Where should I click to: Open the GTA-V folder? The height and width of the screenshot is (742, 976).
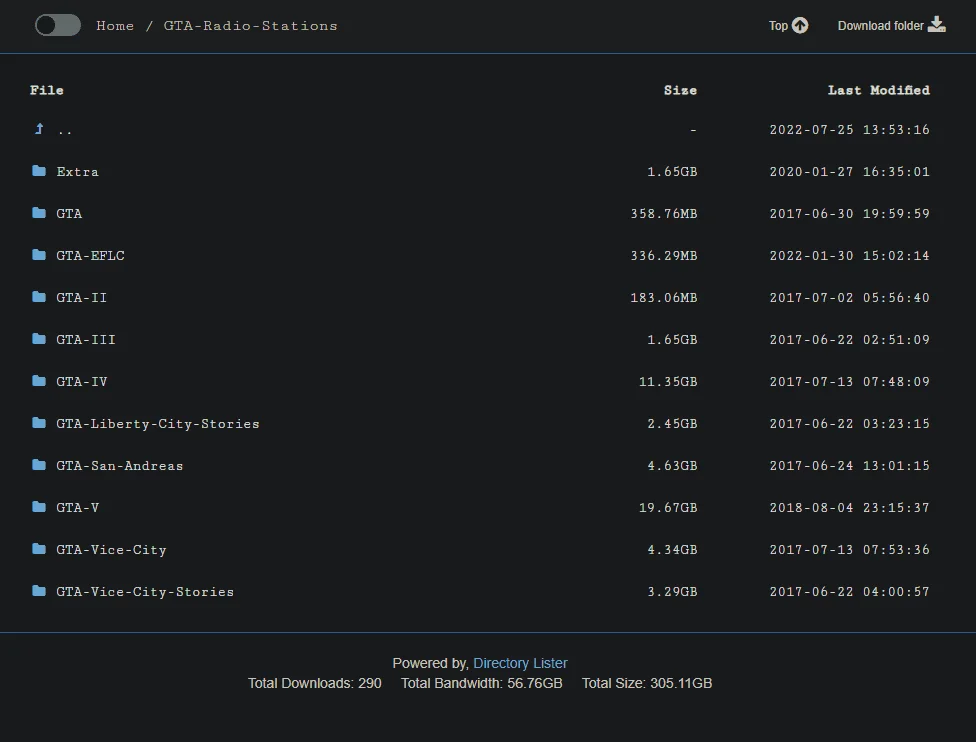[77, 508]
